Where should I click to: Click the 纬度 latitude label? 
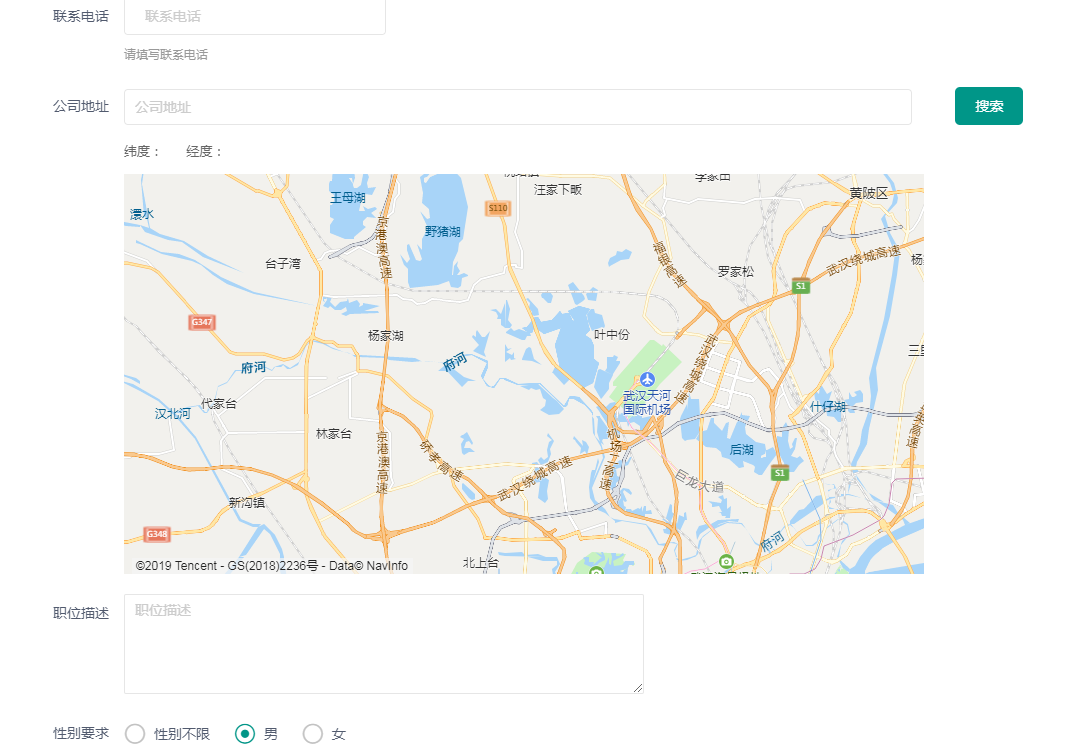point(141,151)
